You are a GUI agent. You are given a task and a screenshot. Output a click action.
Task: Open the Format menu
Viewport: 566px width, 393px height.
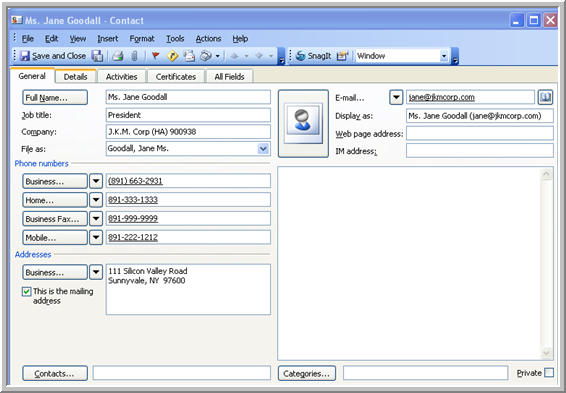click(142, 39)
